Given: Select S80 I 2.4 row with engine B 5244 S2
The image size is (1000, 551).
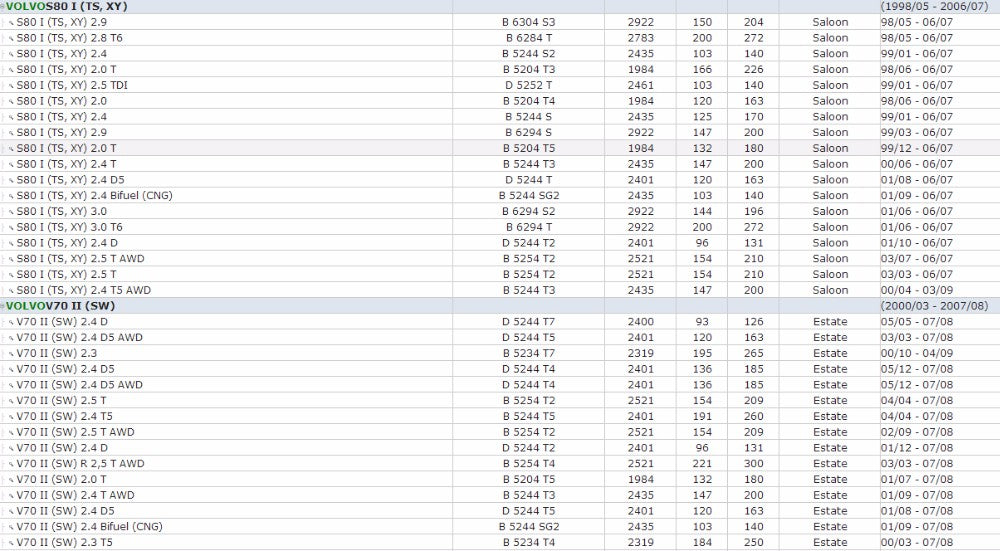Looking at the screenshot, I should 500,54.
